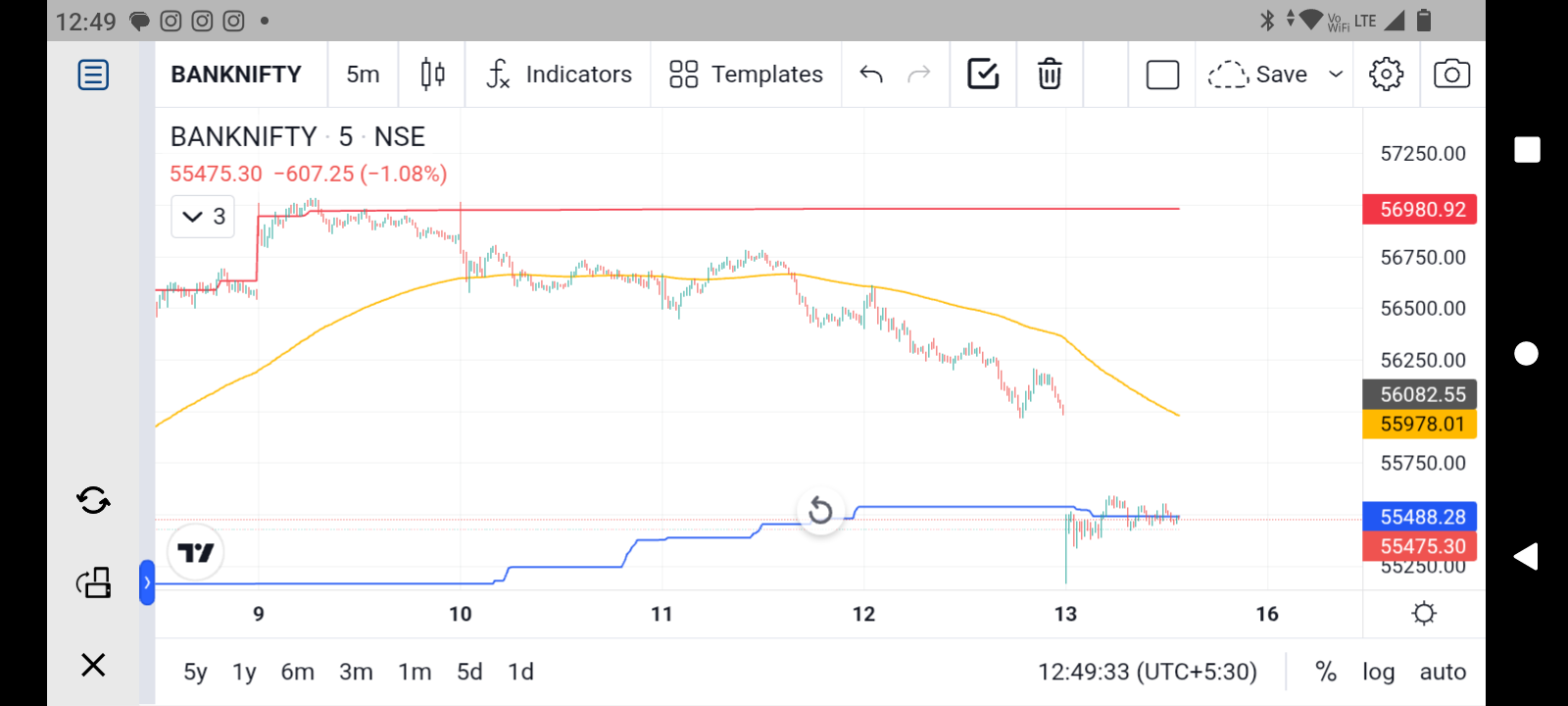Viewport: 1568px width, 706px height.
Task: Open chart settings gear
Action: pos(1386,75)
